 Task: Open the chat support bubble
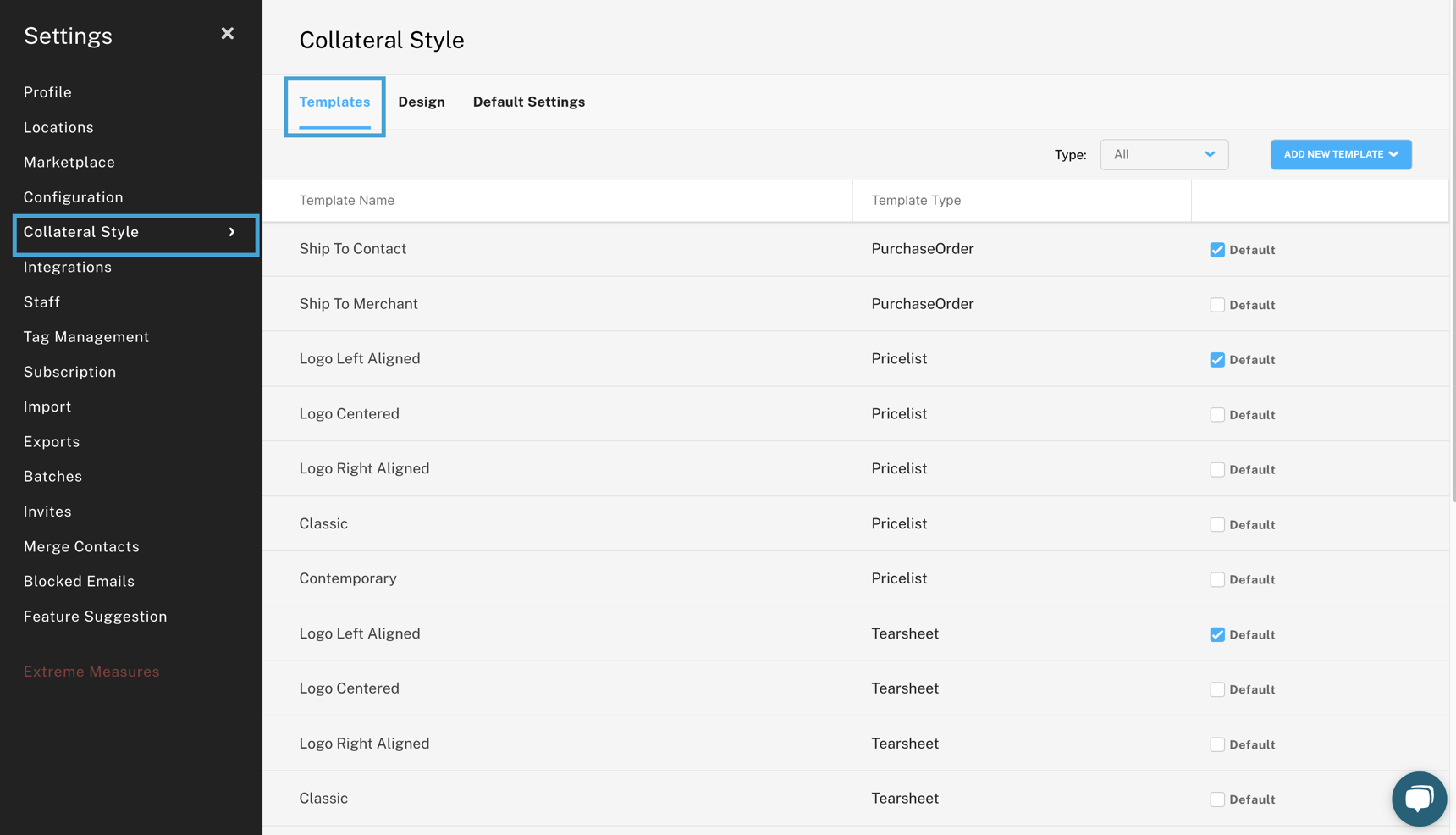pyautogui.click(x=1419, y=799)
